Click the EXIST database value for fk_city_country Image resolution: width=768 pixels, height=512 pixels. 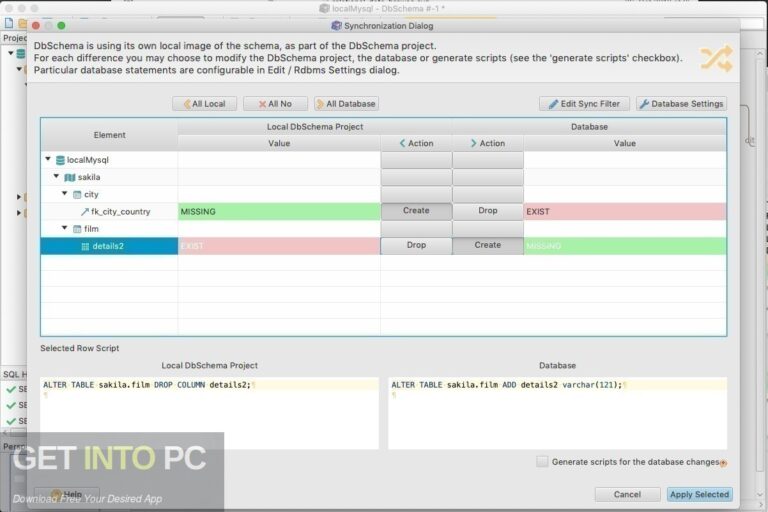pyautogui.click(x=625, y=212)
